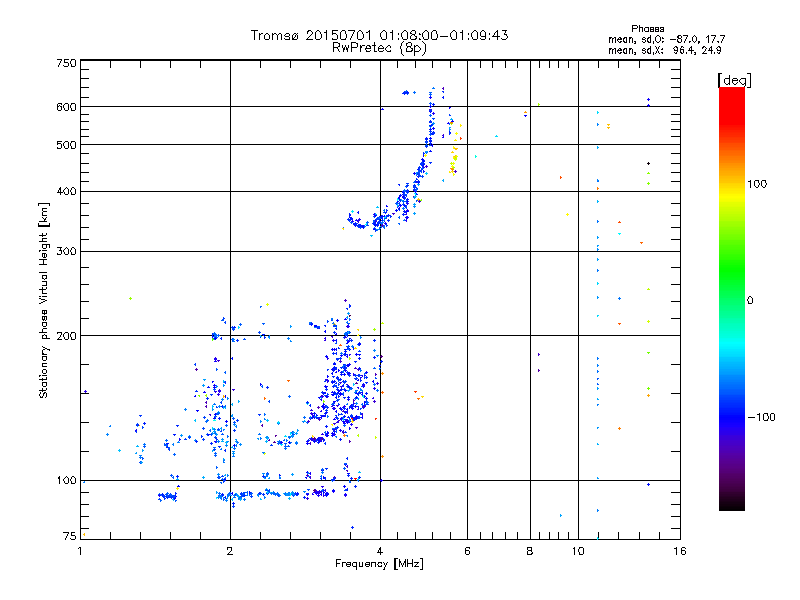This screenshot has width=800, height=600.
Task: Click the RwPretec (8p) subtitle
Action: [x=379, y=48]
